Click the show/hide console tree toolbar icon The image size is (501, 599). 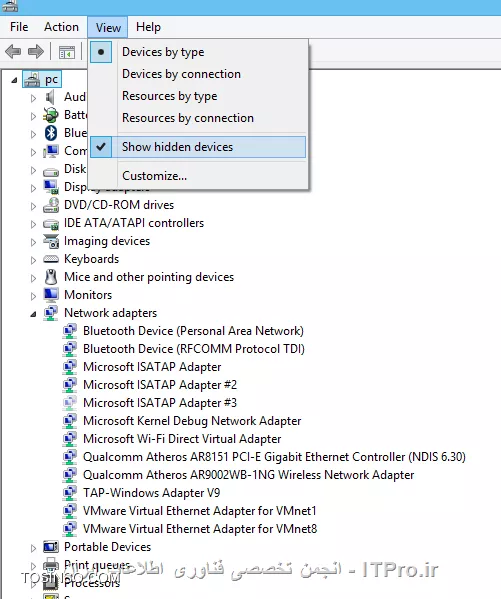pyautogui.click(x=67, y=52)
